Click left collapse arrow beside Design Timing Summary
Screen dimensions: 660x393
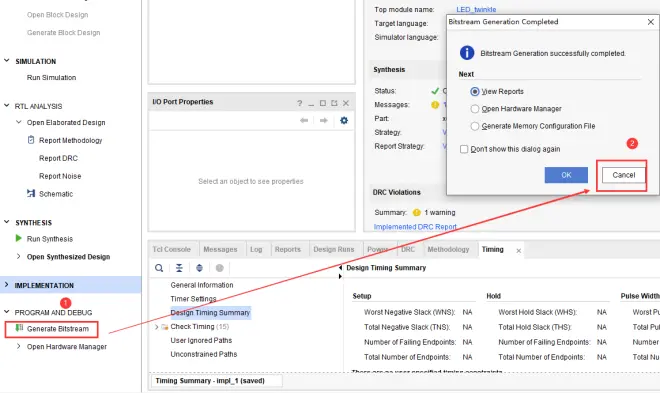[x=340, y=268]
